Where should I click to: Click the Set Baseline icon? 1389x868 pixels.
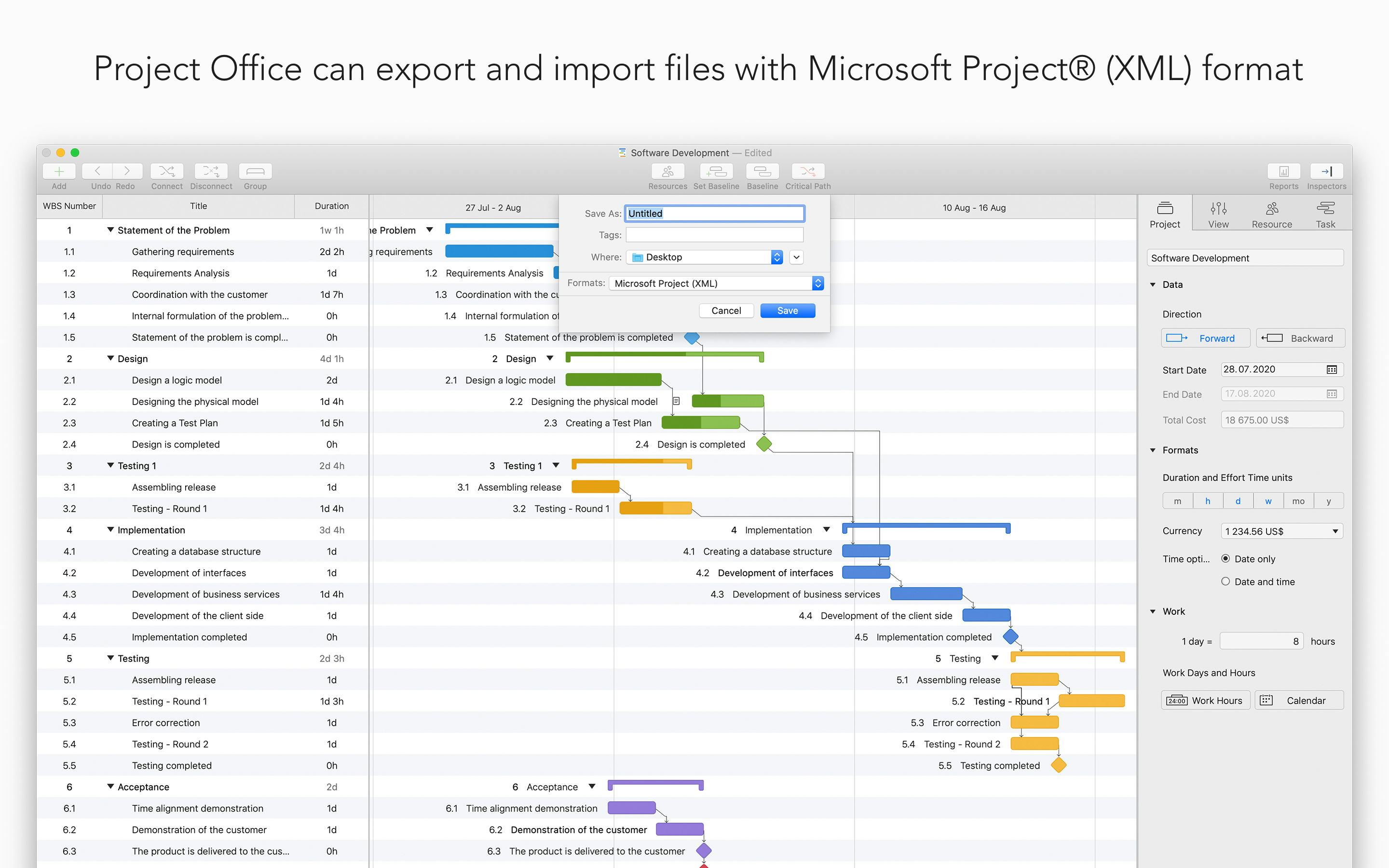pyautogui.click(x=716, y=171)
